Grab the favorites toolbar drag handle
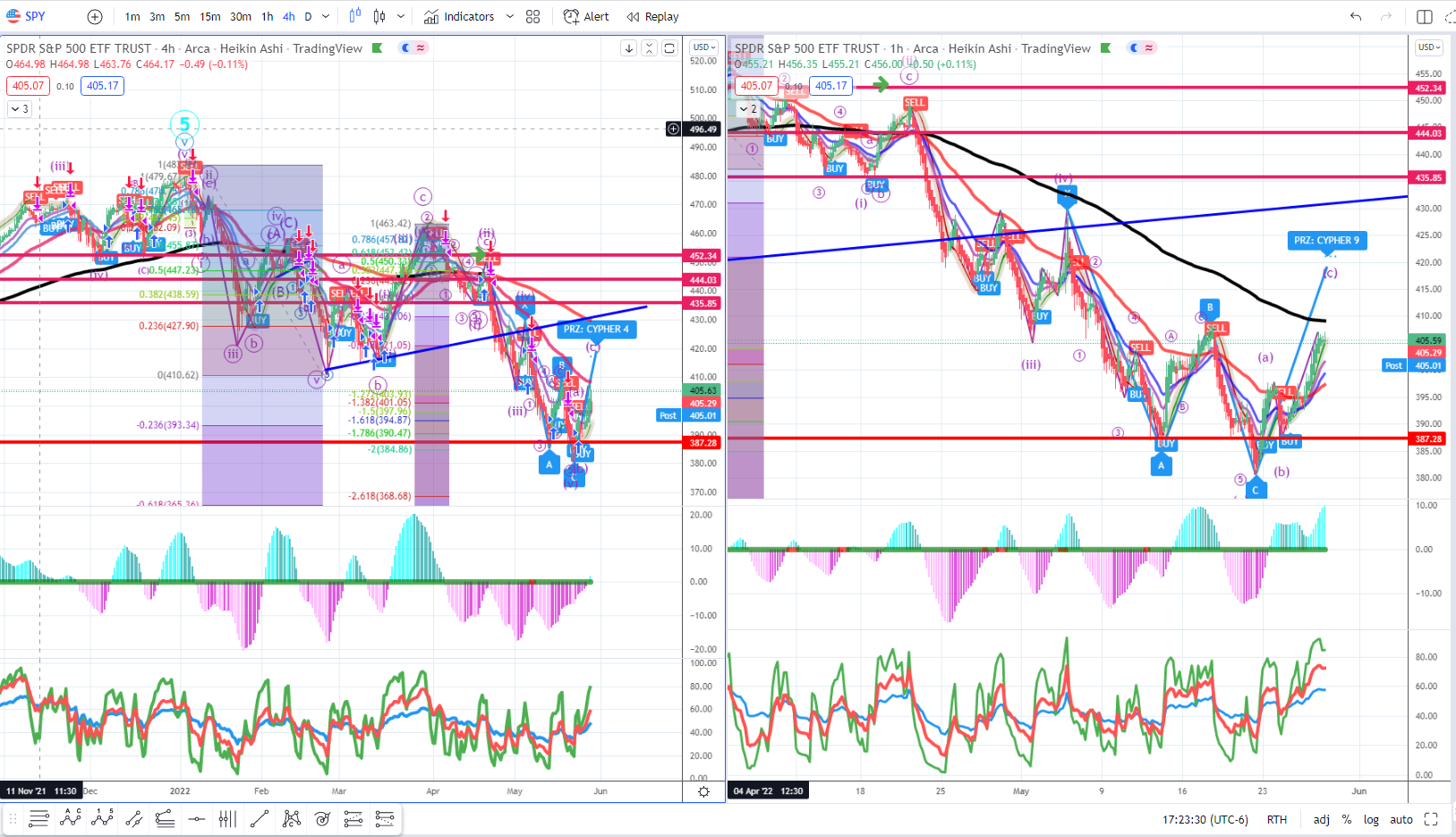The image size is (1456, 837). point(13,818)
